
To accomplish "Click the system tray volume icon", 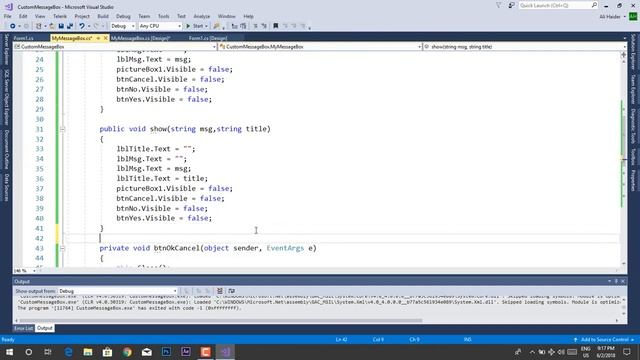I will pos(561,352).
